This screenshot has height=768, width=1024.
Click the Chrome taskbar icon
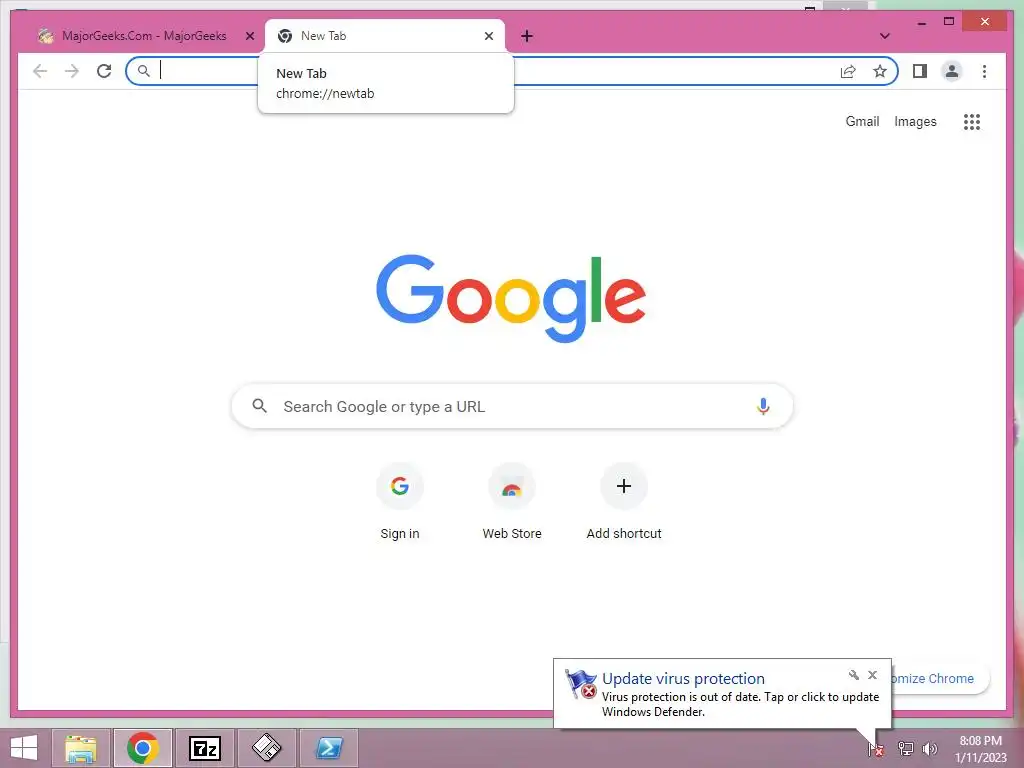pyautogui.click(x=142, y=748)
